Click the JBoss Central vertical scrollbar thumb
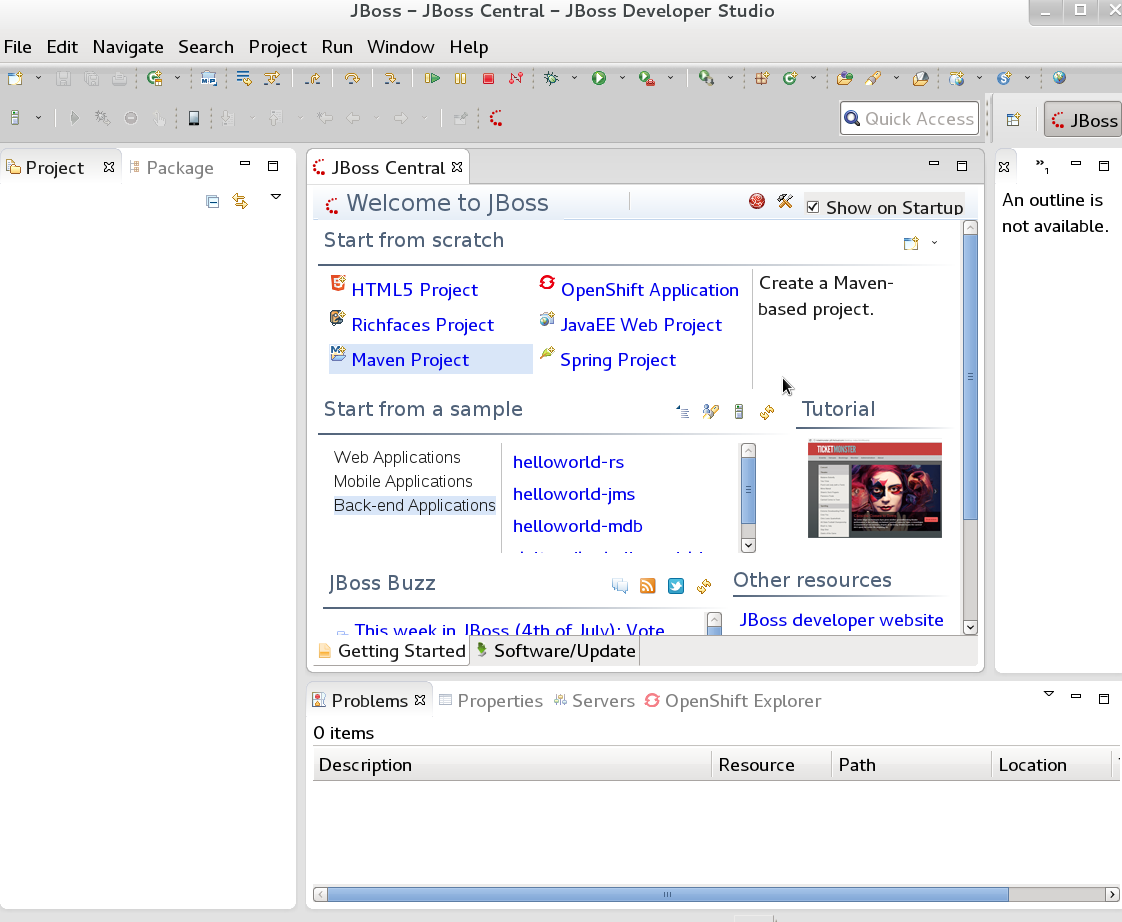This screenshot has width=1122, height=922. click(x=970, y=377)
